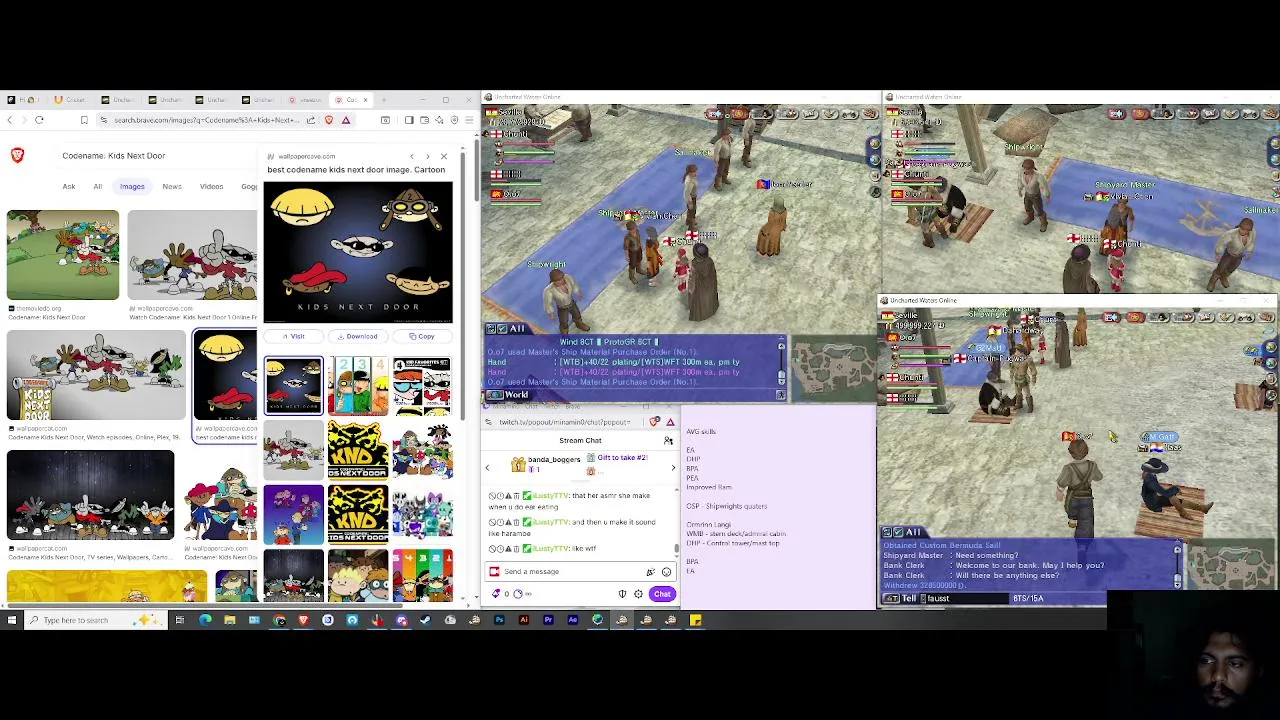This screenshot has height=720, width=1280.
Task: Open Twitch chat settings gear
Action: (x=638, y=594)
